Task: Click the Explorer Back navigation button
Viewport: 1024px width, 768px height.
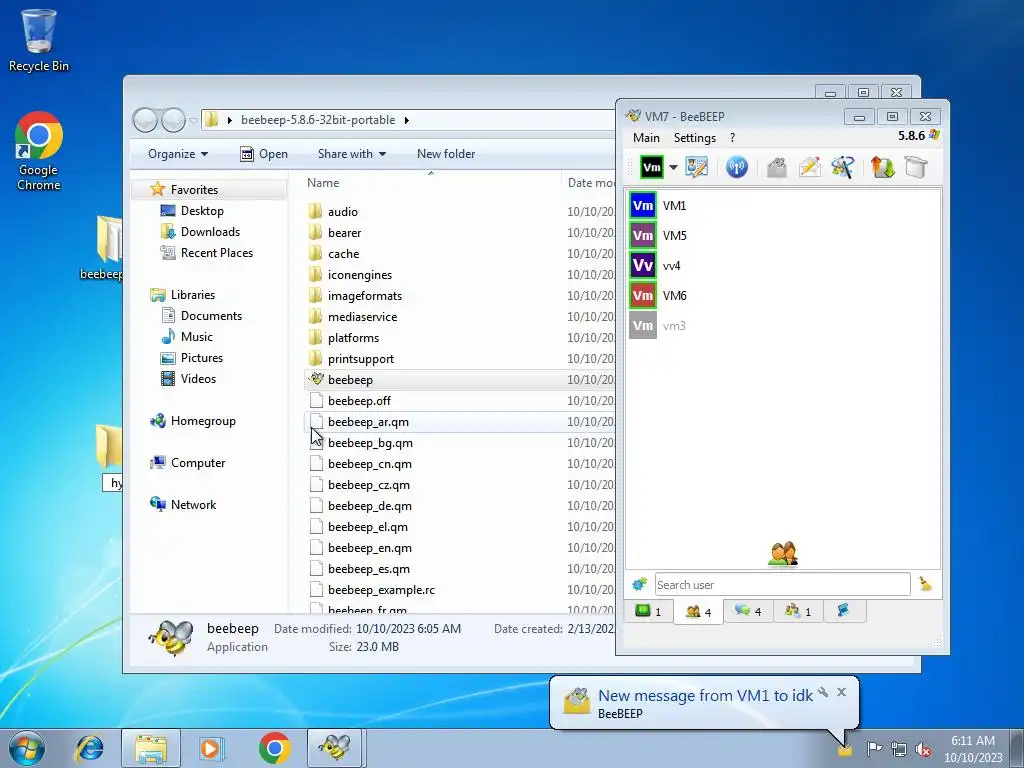Action: [x=145, y=120]
